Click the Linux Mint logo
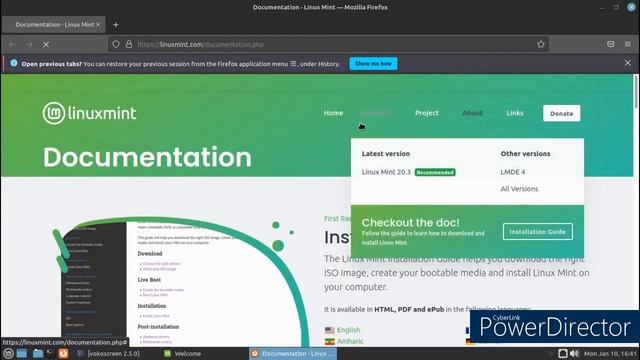The width and height of the screenshot is (640, 360). tap(89, 113)
